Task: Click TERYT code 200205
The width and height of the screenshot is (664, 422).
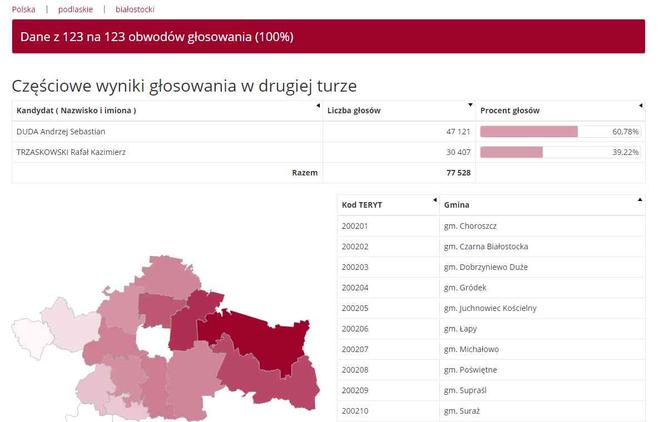Action: coord(355,308)
